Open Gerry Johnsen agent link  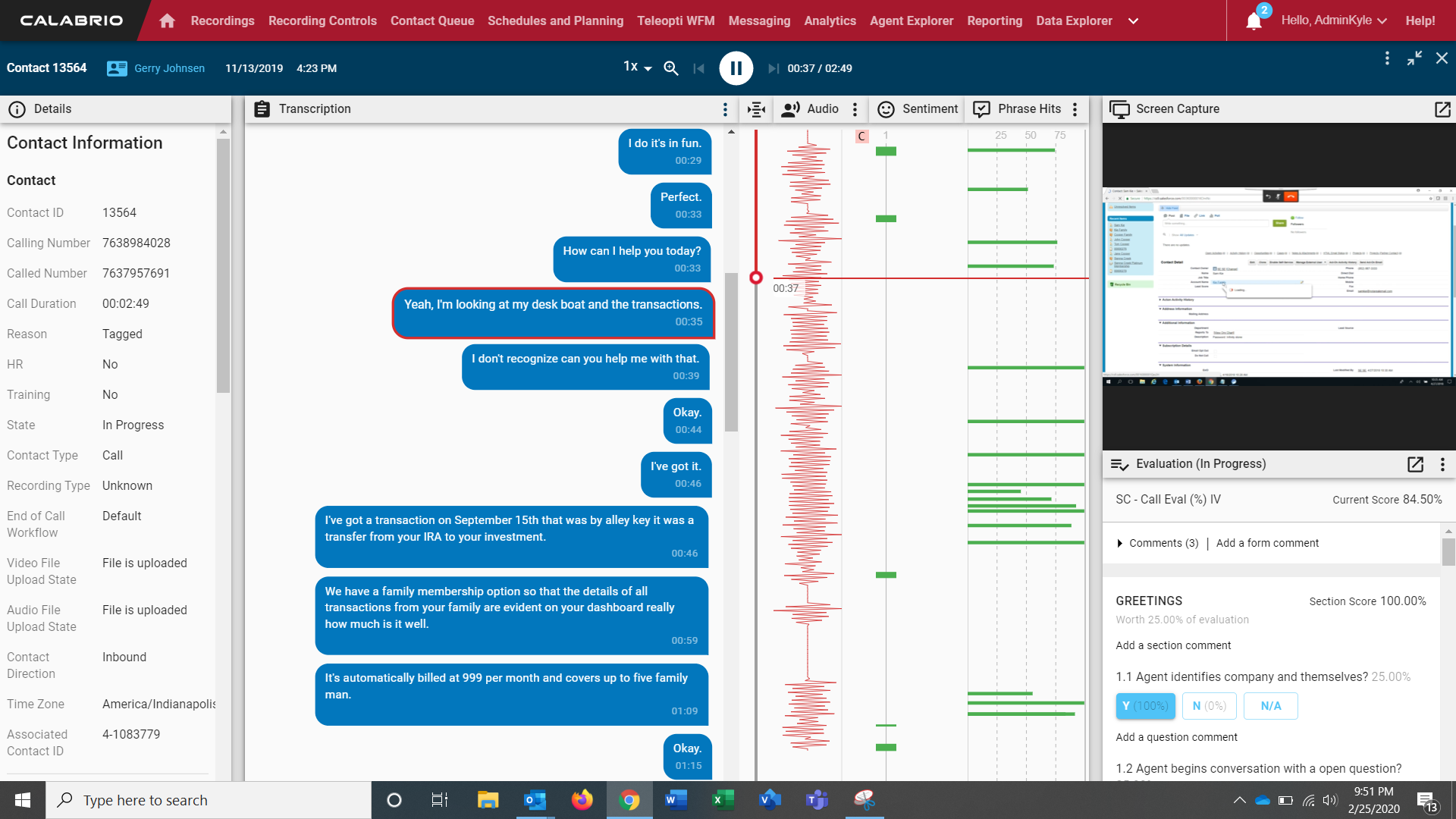(x=169, y=68)
